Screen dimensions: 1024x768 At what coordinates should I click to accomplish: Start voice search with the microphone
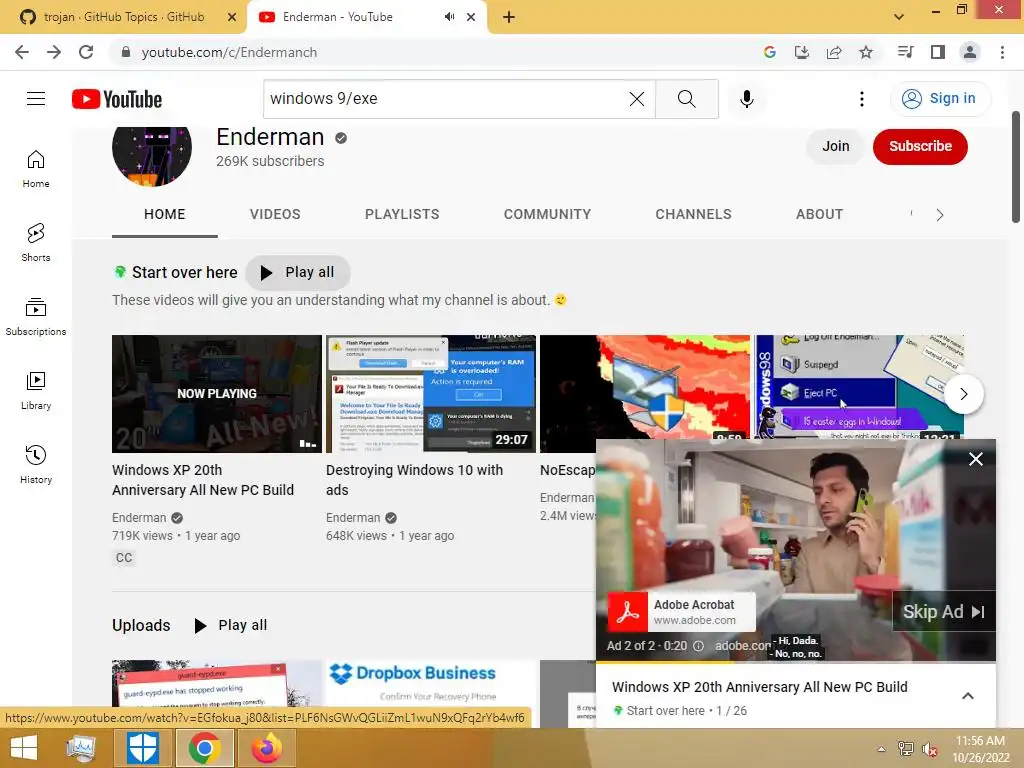pyautogui.click(x=747, y=99)
